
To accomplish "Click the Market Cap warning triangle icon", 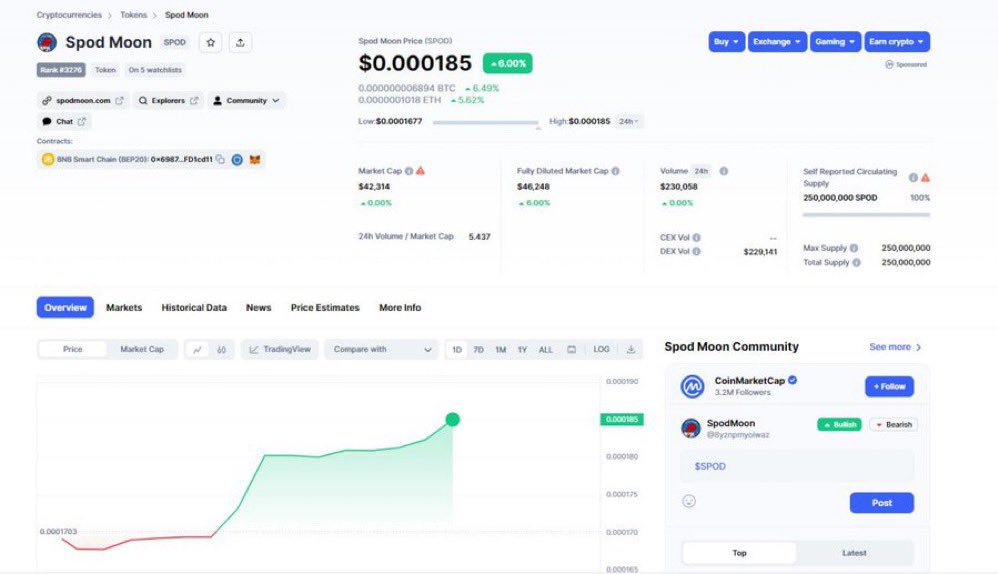I will coord(420,171).
